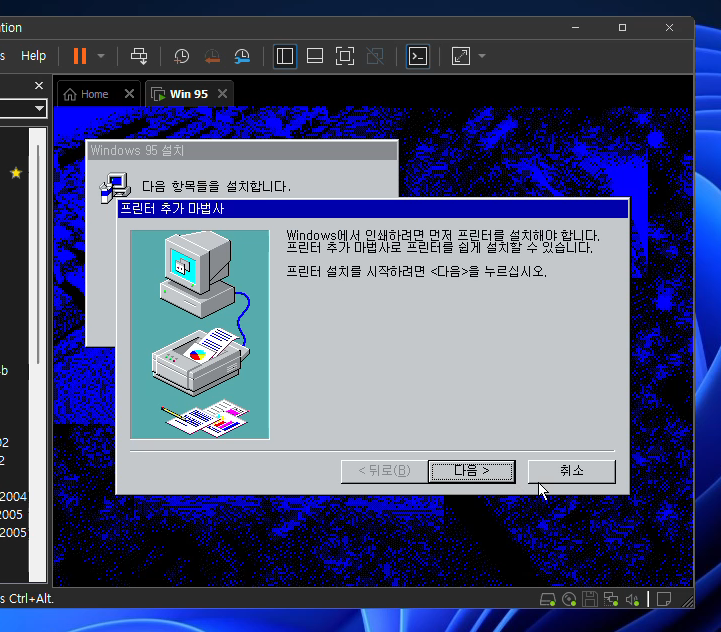
Task: Click the Windows 95 설치 window title
Action: pyautogui.click(x=137, y=150)
